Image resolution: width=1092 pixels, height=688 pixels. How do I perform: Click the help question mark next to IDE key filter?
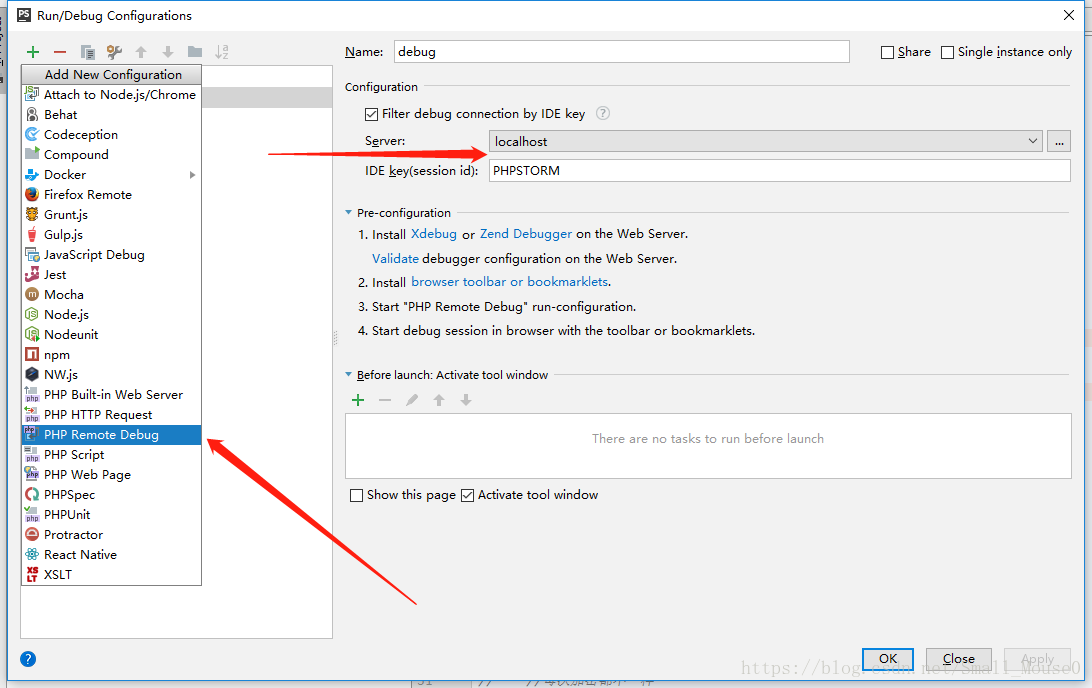(603, 114)
